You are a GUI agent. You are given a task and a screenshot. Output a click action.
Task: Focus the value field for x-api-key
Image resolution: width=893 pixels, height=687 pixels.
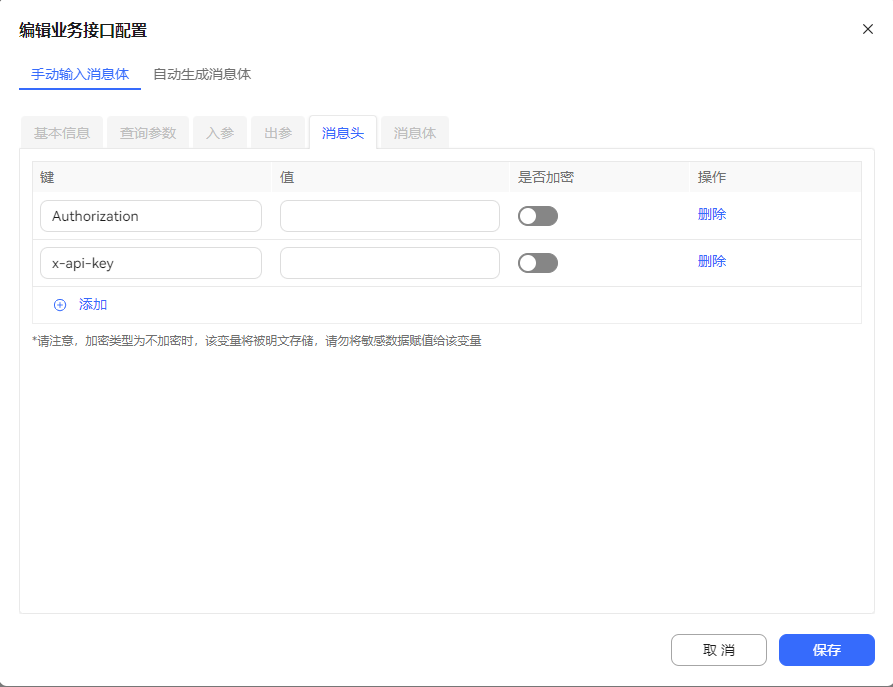coord(390,263)
